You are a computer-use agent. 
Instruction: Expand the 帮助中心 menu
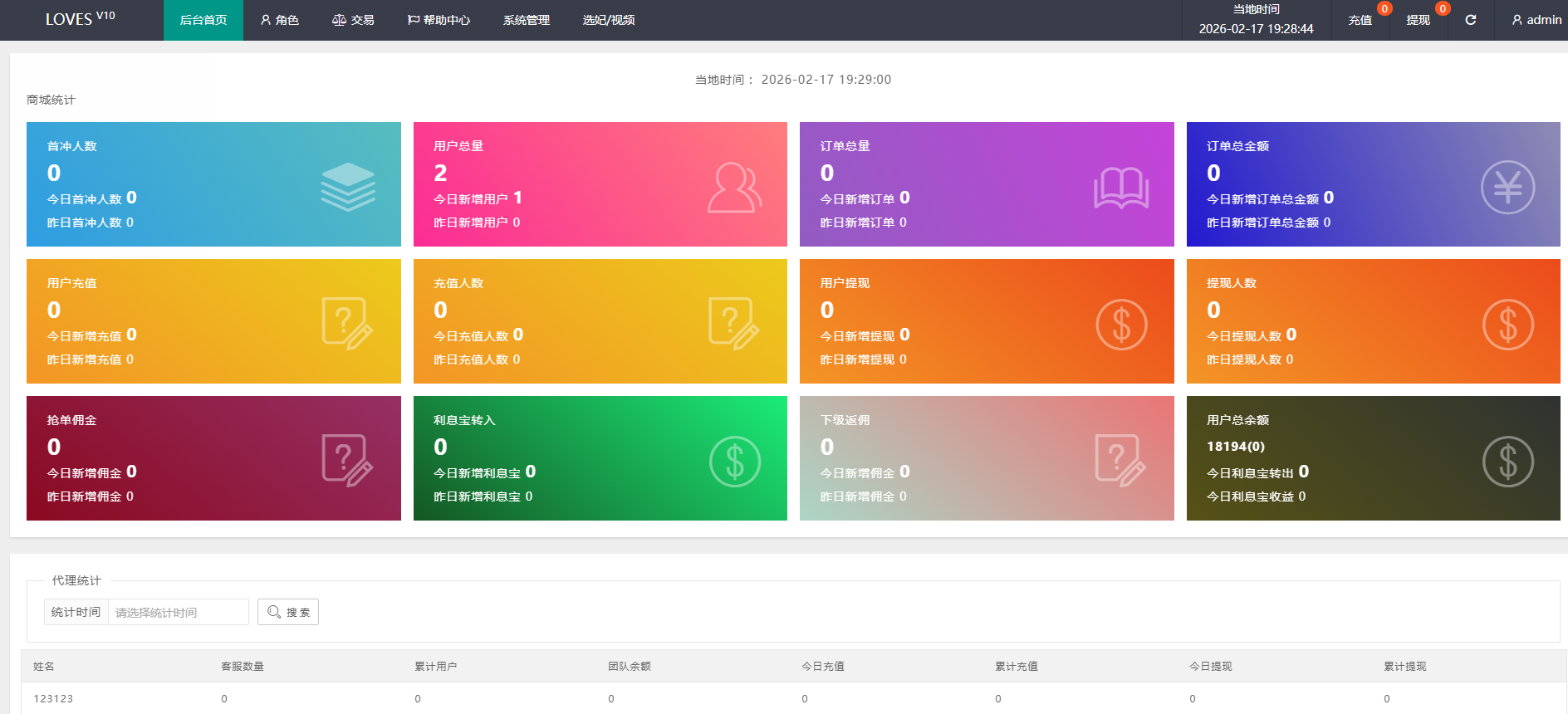[439, 20]
